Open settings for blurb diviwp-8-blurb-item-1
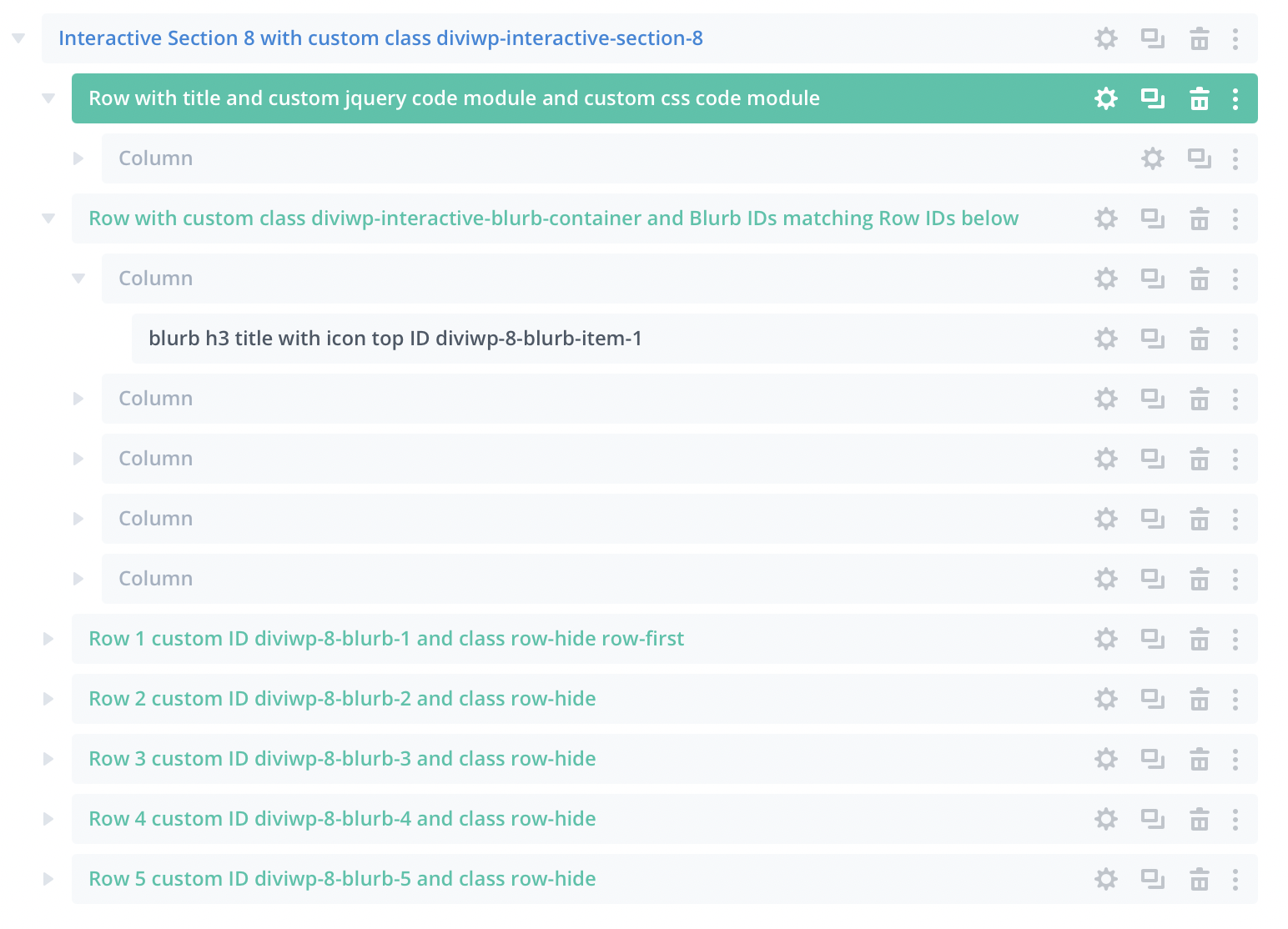This screenshot has height=929, width=1288. click(1106, 339)
